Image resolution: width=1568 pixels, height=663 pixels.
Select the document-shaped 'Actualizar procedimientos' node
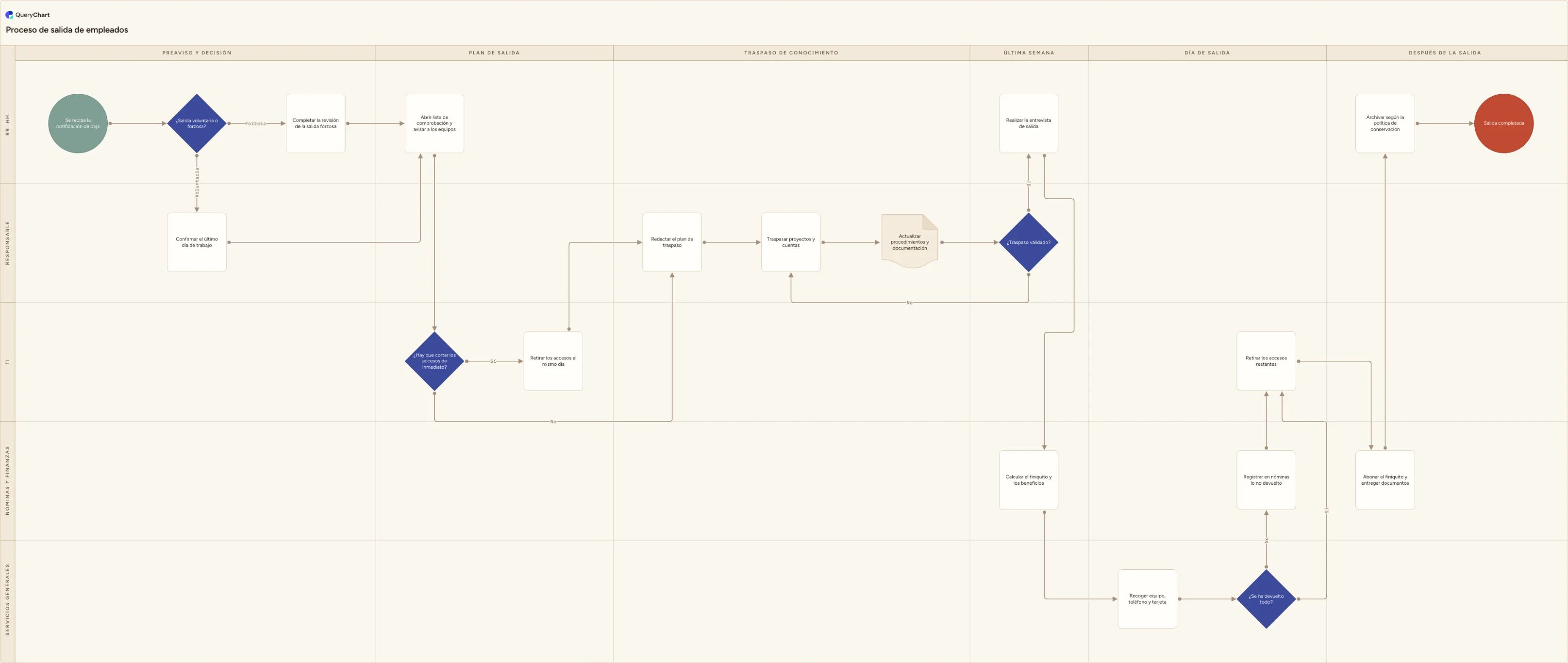point(909,242)
